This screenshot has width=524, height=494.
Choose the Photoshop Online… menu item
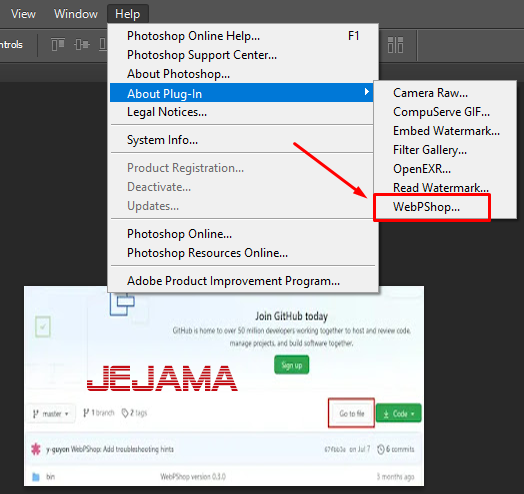[x=243, y=234]
